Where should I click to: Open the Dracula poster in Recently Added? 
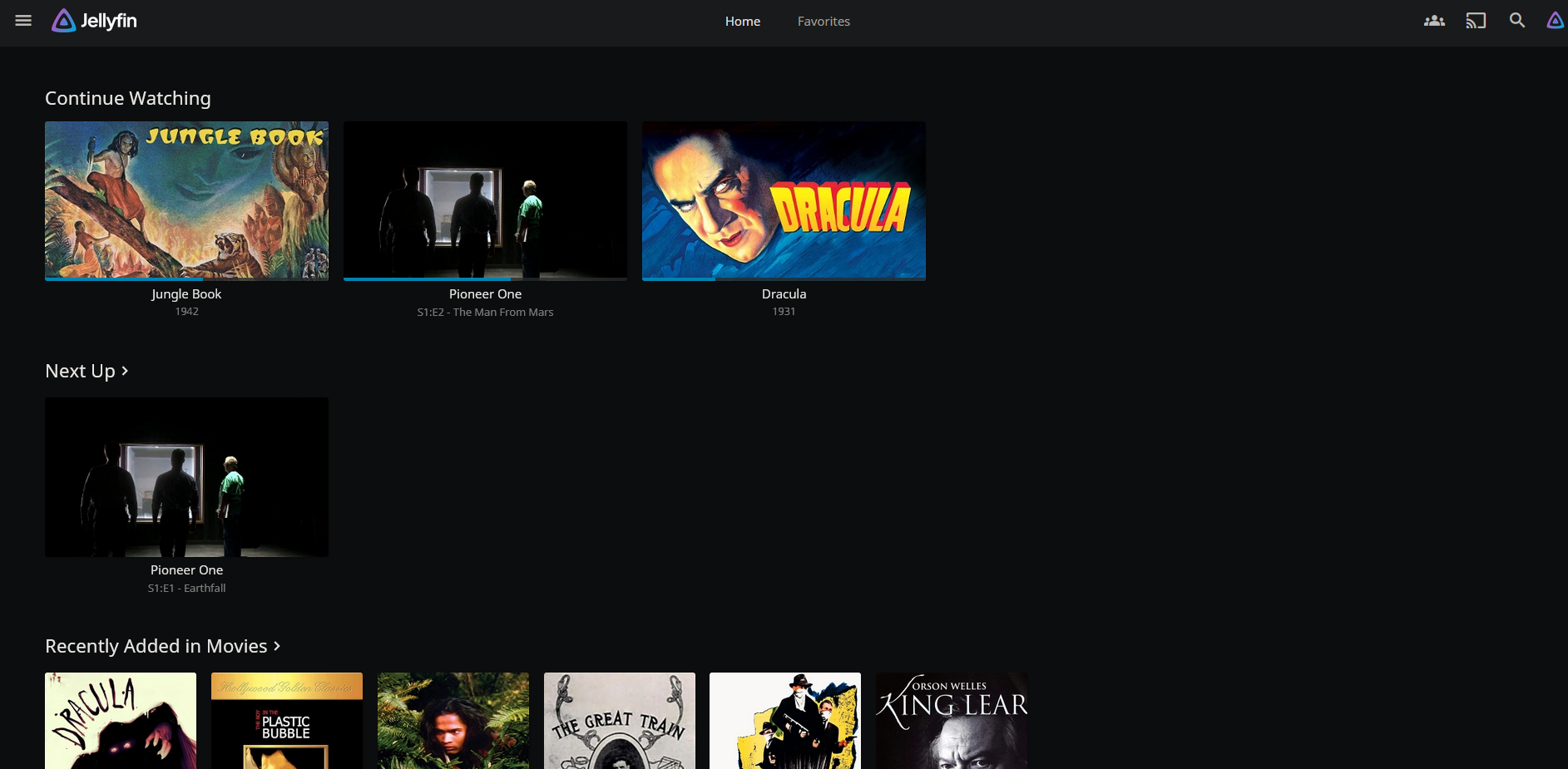point(121,721)
